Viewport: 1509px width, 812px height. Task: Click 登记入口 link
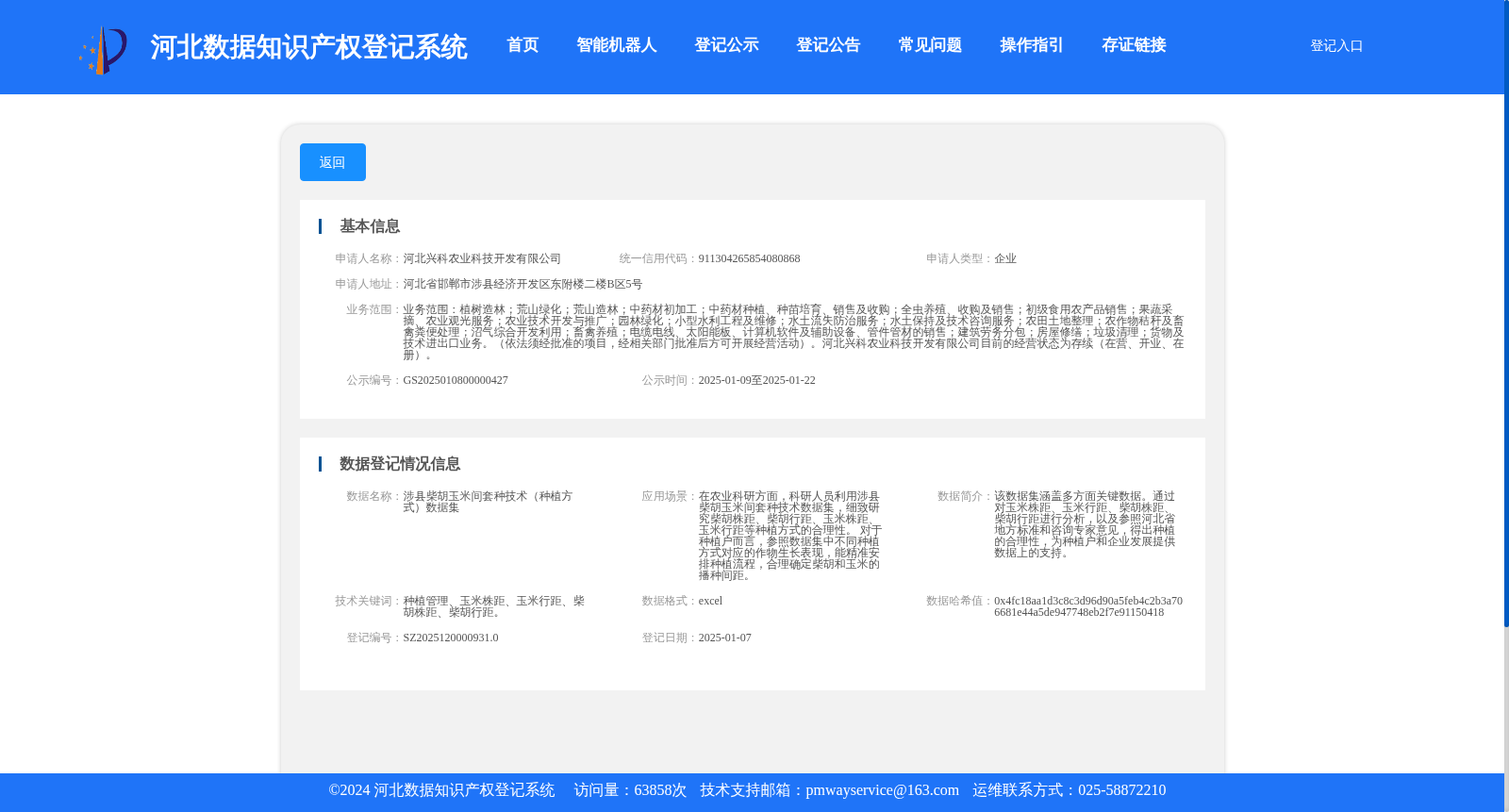coord(1336,45)
